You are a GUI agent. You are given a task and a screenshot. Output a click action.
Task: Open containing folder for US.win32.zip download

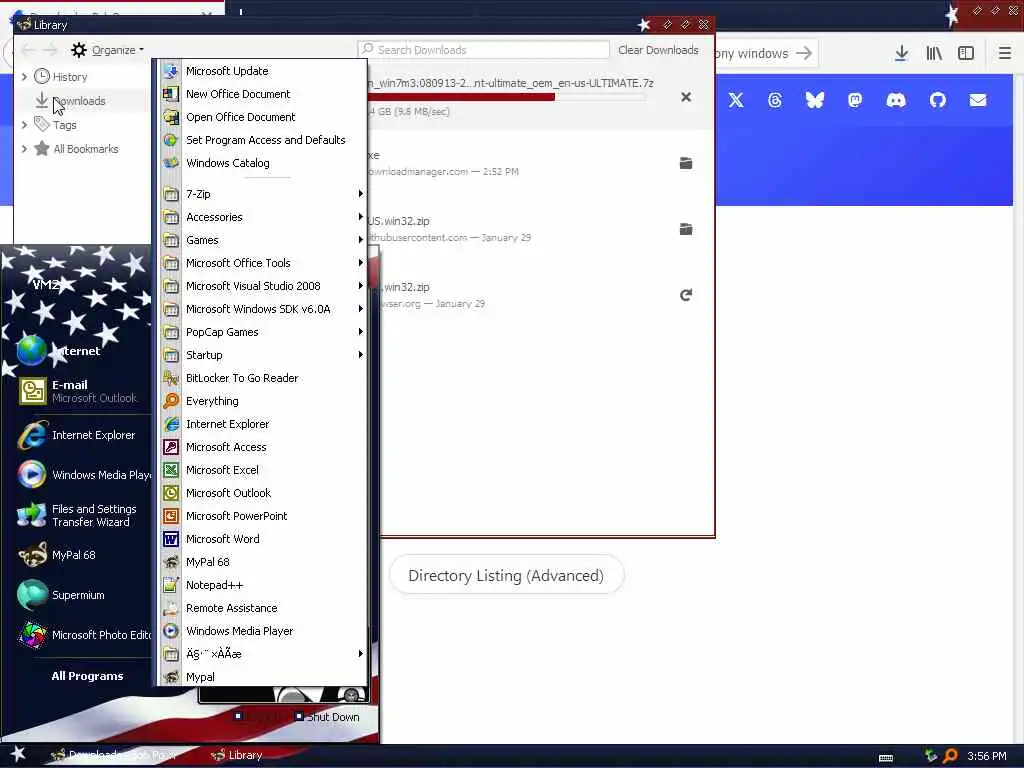[x=686, y=229]
